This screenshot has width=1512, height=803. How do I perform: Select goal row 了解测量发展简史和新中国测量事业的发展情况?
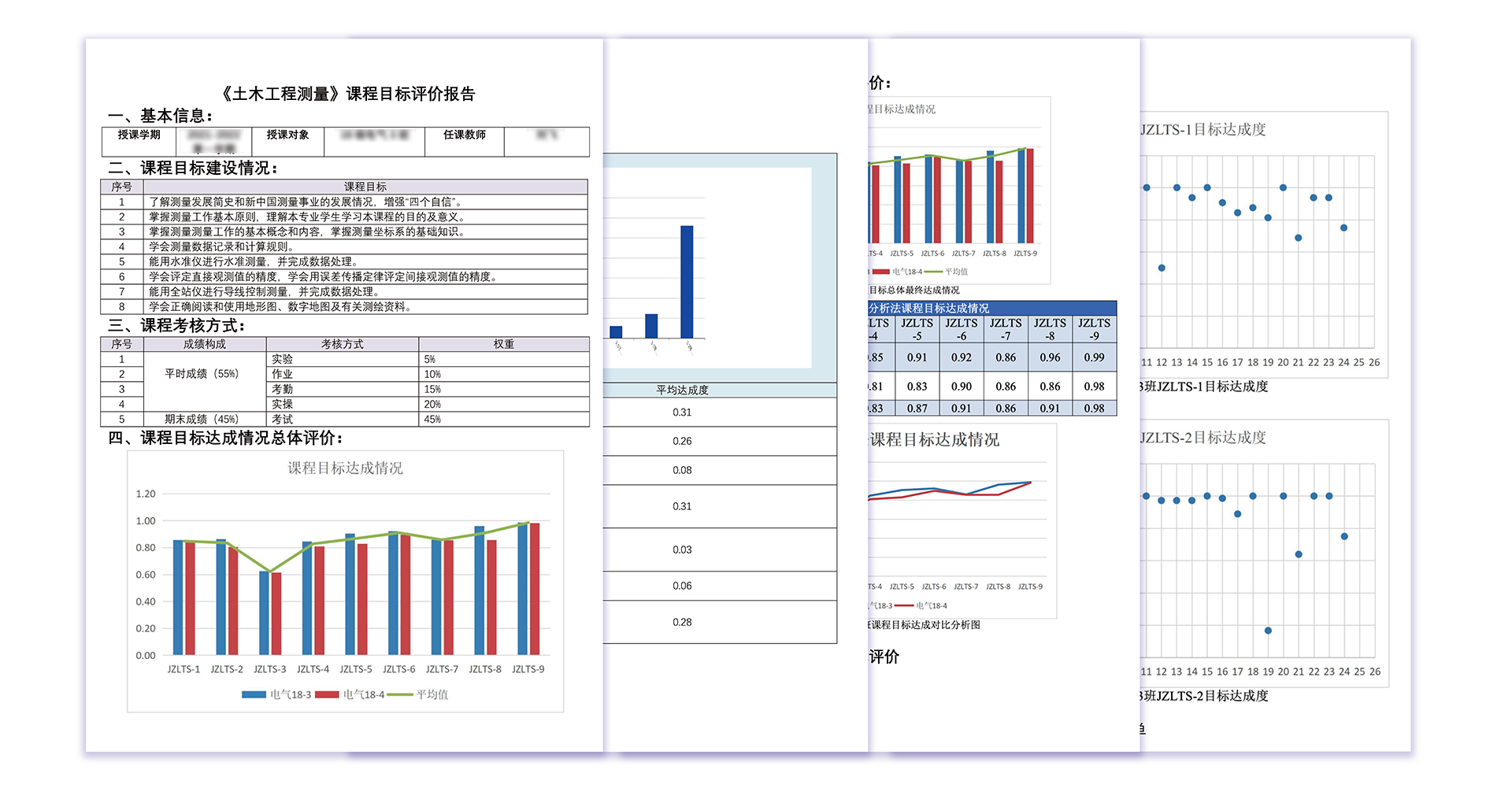click(344, 202)
